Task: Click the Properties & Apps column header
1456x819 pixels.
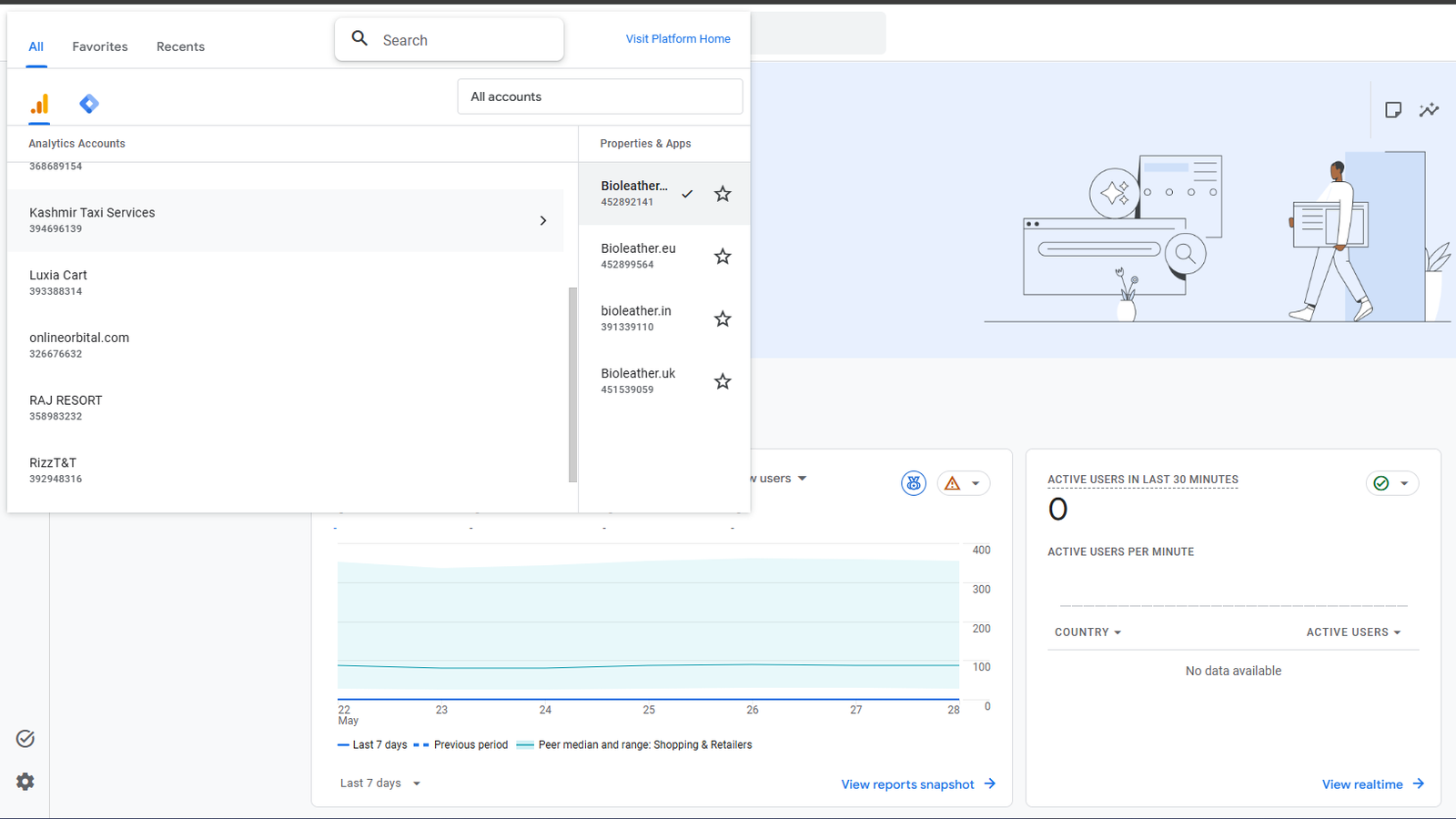Action: 645,144
